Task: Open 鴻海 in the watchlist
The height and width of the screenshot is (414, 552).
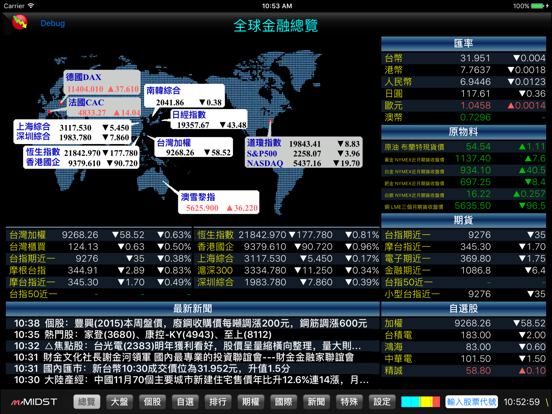Action: (x=463, y=347)
